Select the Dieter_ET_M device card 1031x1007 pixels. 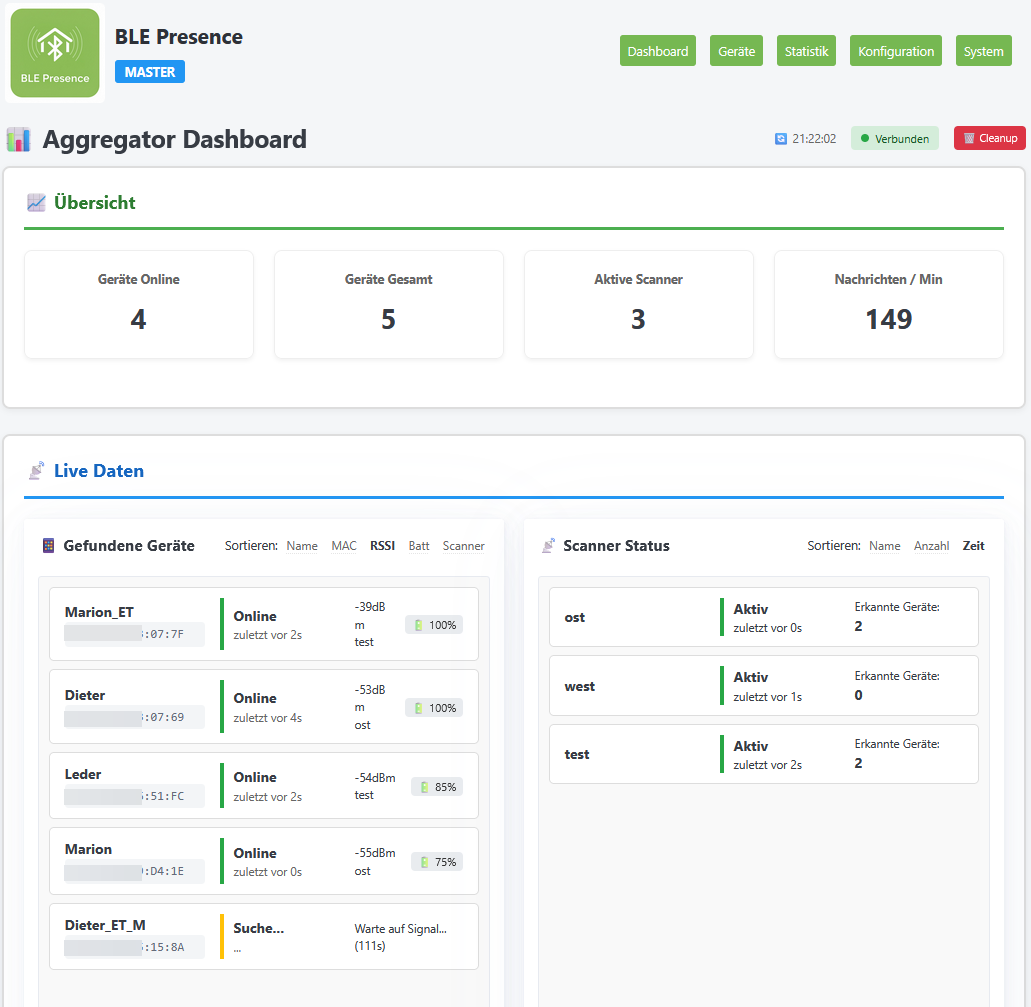click(x=264, y=936)
